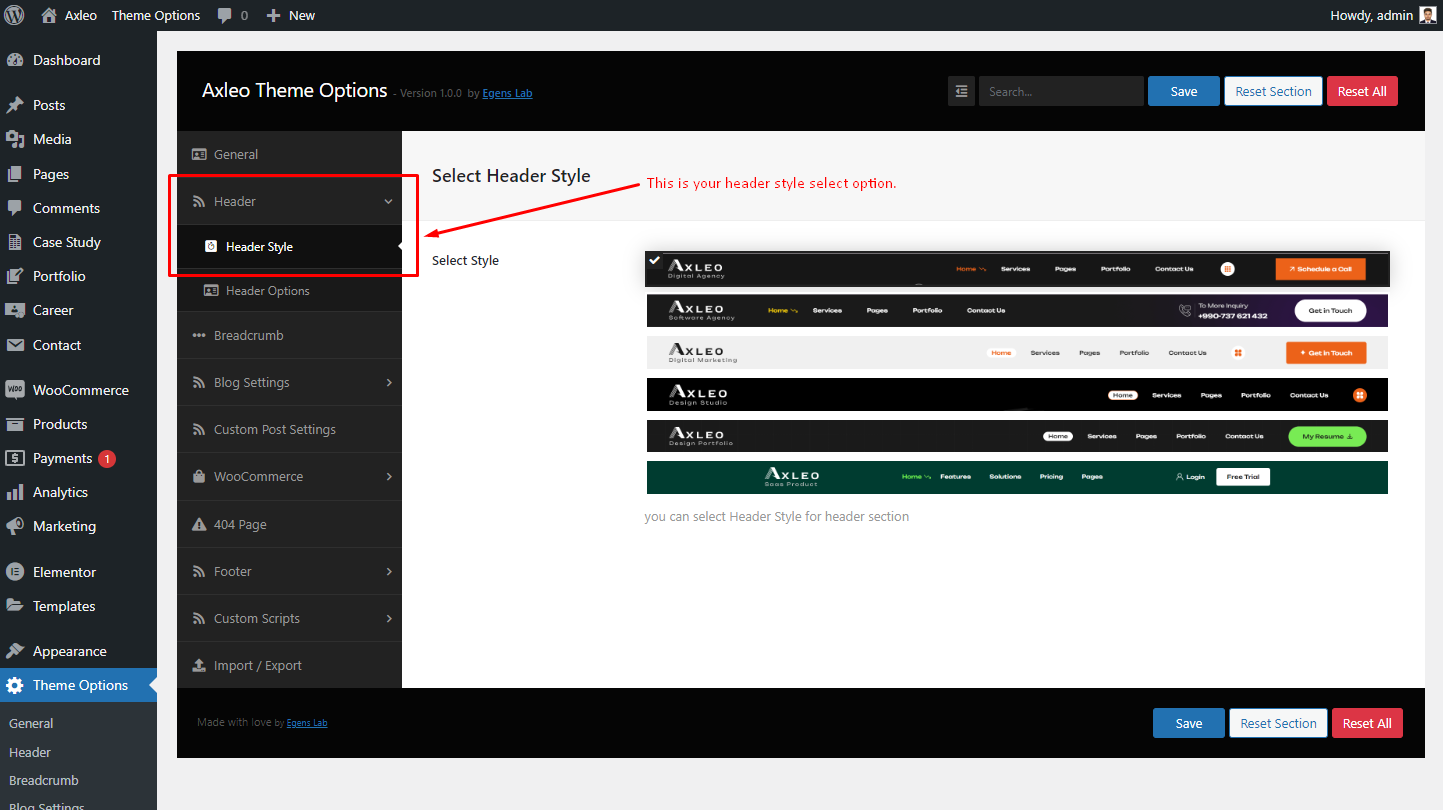
Task: Click the bottom Save button
Action: (x=1189, y=723)
